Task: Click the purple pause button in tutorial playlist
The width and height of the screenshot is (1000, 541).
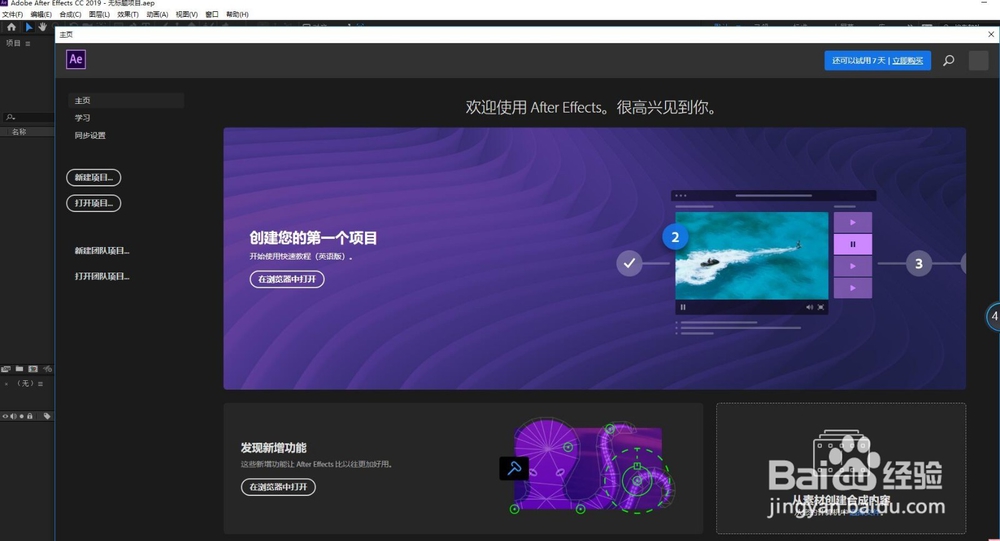Action: 853,244
